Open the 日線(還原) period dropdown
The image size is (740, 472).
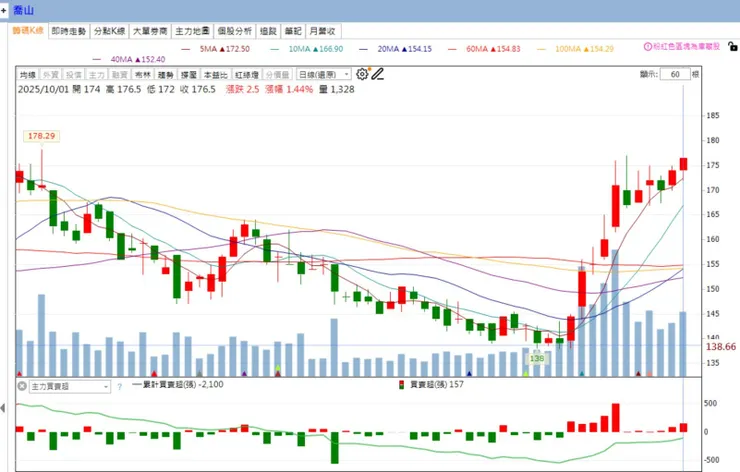click(324, 75)
